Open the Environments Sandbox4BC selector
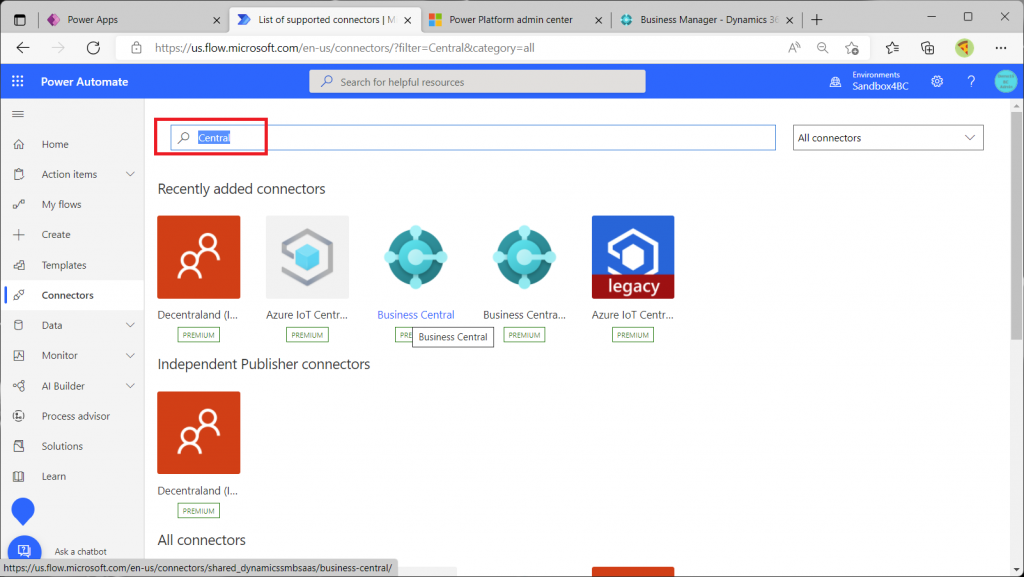Image resolution: width=1024 pixels, height=577 pixels. coord(869,82)
